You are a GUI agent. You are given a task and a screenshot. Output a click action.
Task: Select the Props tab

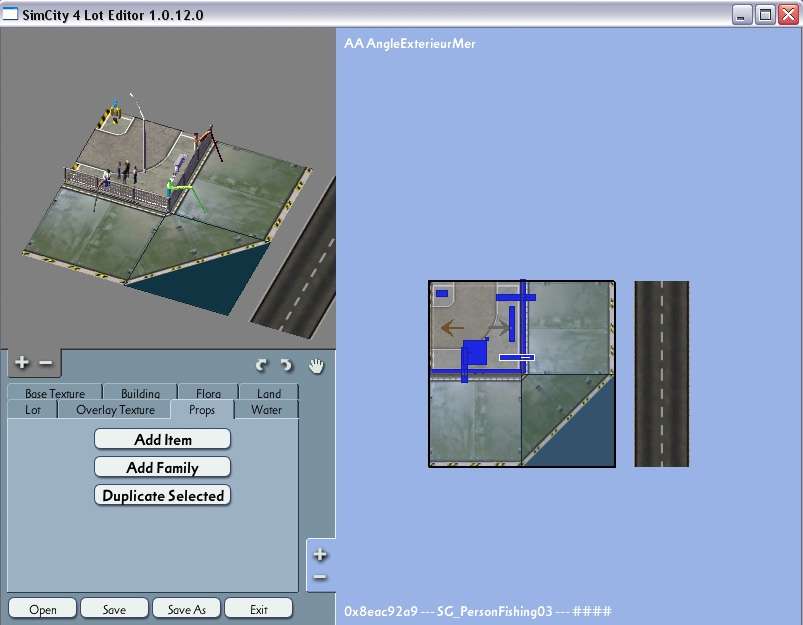coord(202,410)
